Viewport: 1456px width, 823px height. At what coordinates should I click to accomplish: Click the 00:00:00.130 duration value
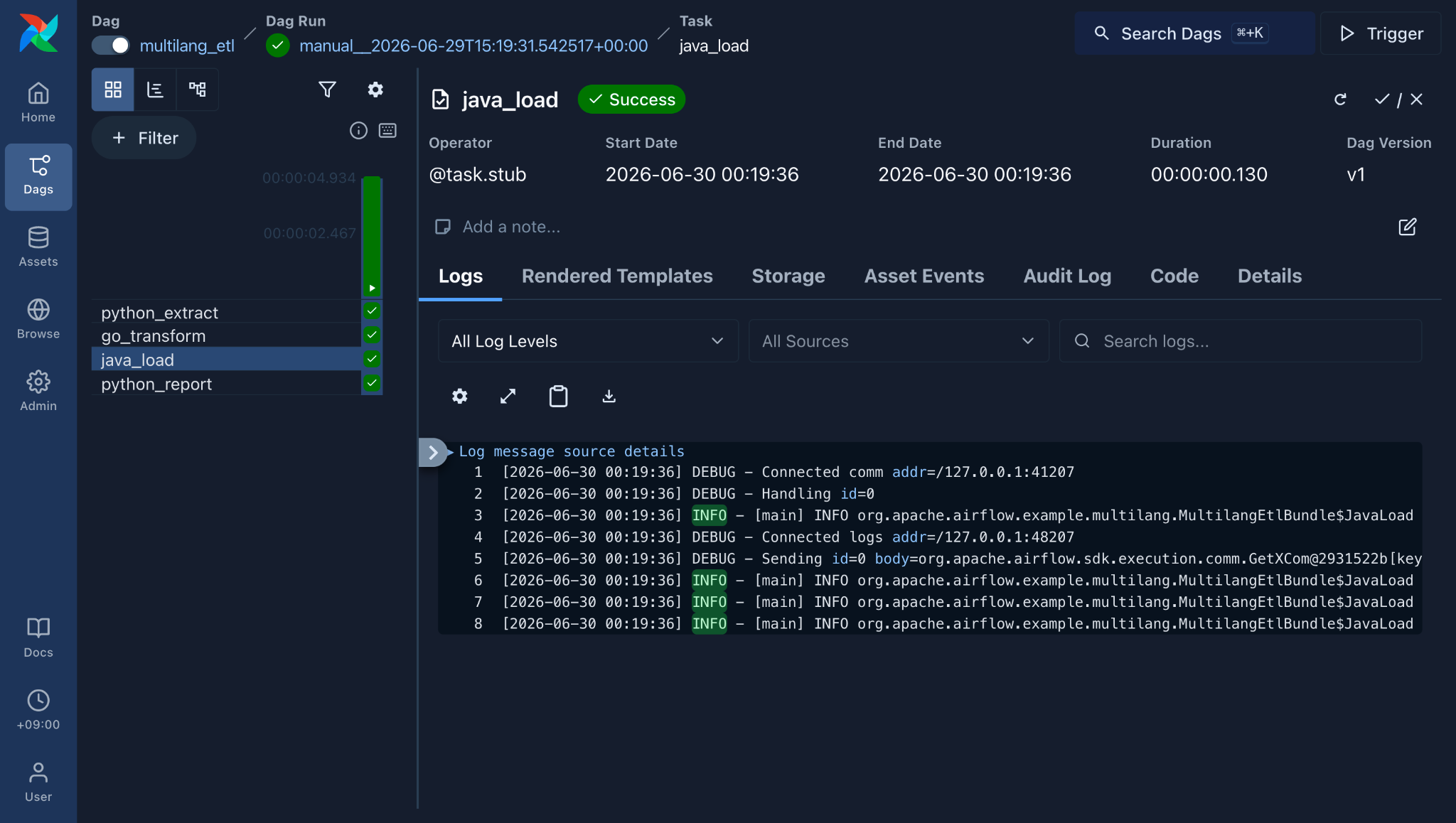tap(1209, 174)
